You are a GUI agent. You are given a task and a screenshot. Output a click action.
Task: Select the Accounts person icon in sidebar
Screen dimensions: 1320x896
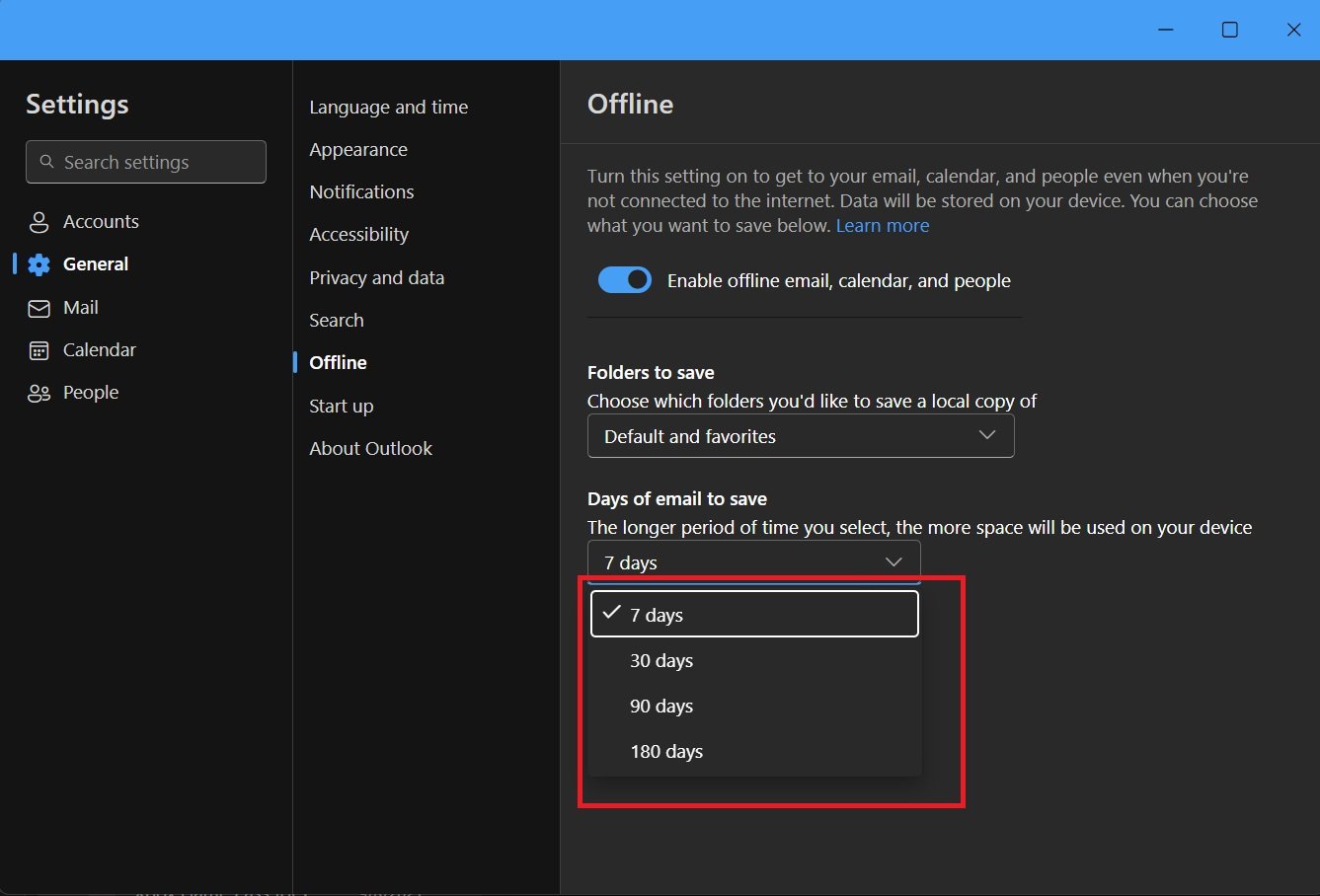[39, 221]
